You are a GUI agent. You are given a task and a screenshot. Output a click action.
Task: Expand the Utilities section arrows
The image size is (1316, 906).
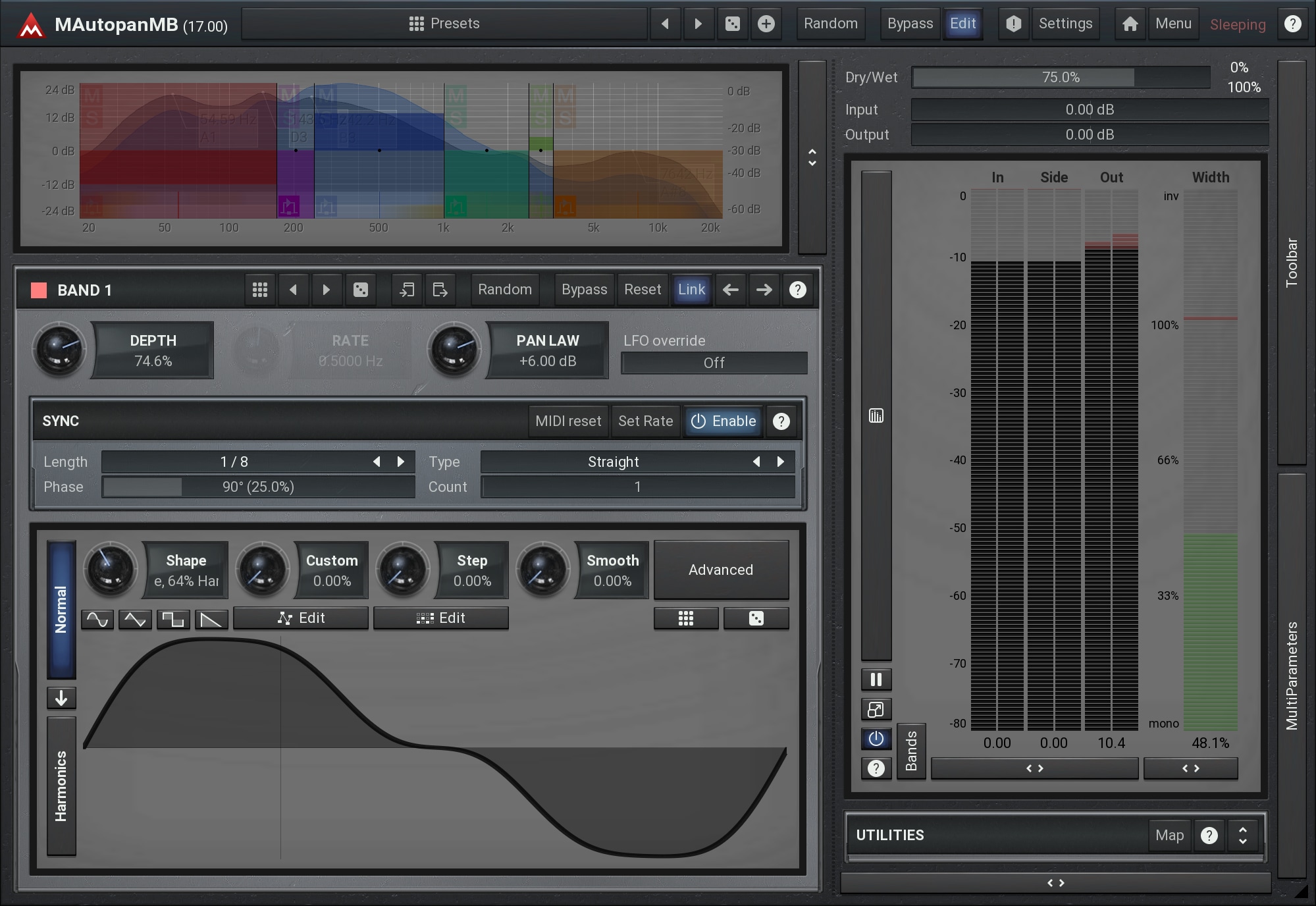[1242, 835]
